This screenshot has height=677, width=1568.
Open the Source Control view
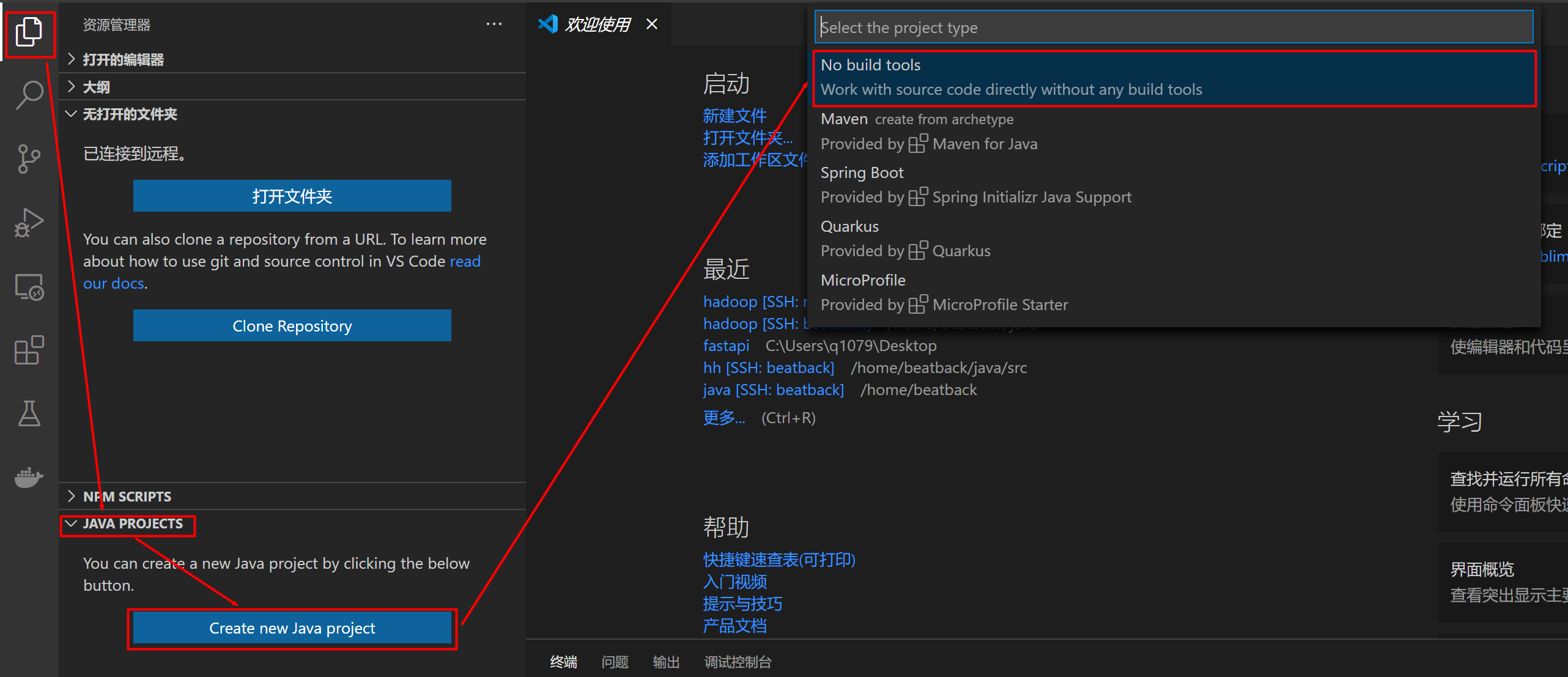(29, 159)
